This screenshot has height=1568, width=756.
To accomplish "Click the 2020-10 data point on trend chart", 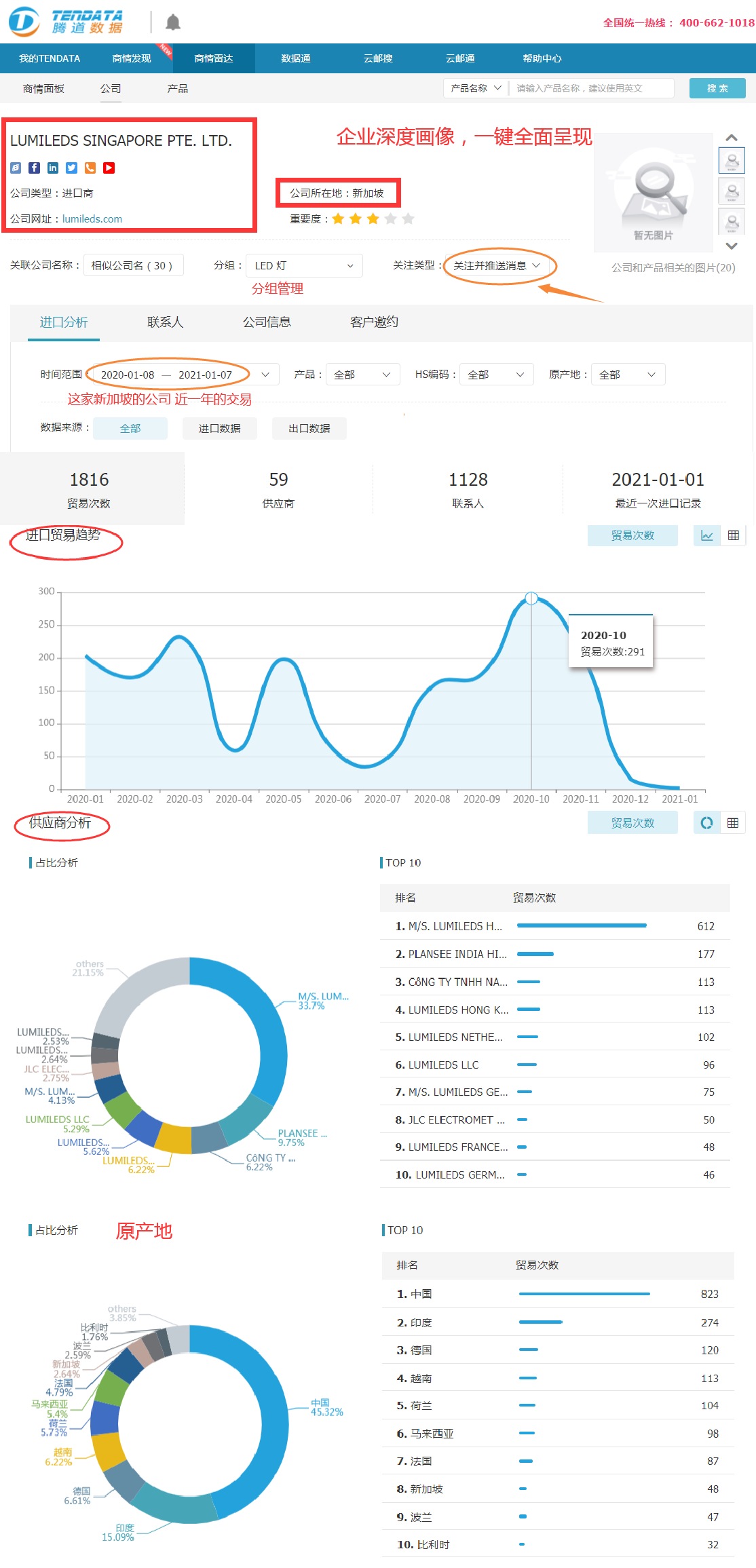I will 531,598.
